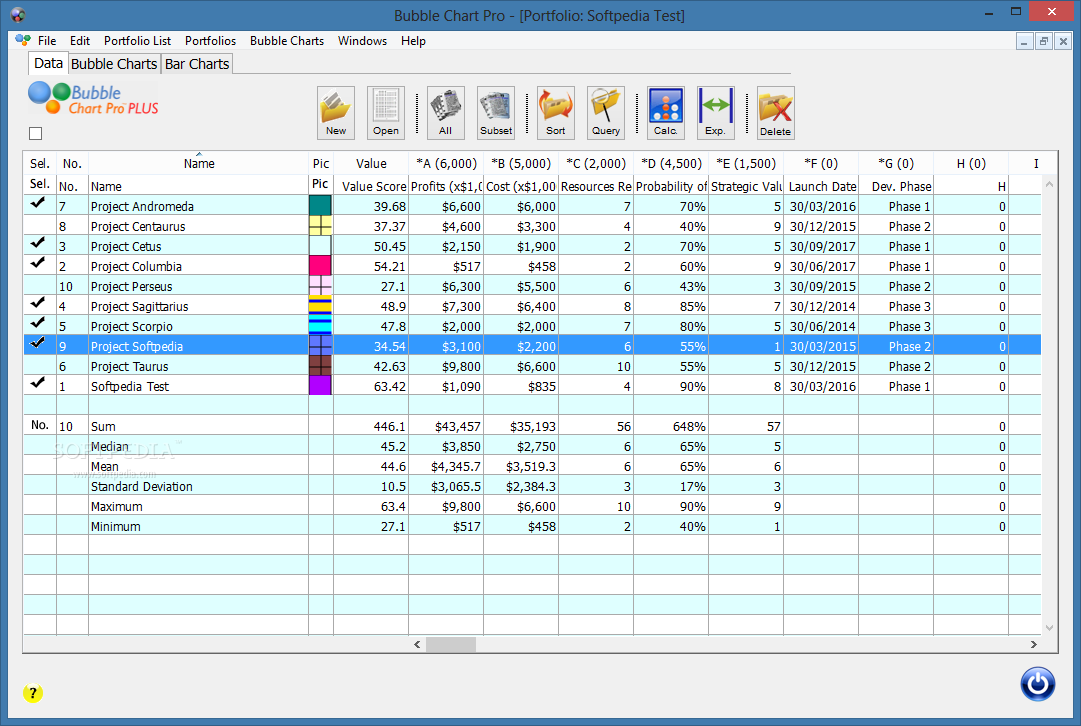Open the Portfolios menu
This screenshot has width=1081, height=726.
click(210, 41)
